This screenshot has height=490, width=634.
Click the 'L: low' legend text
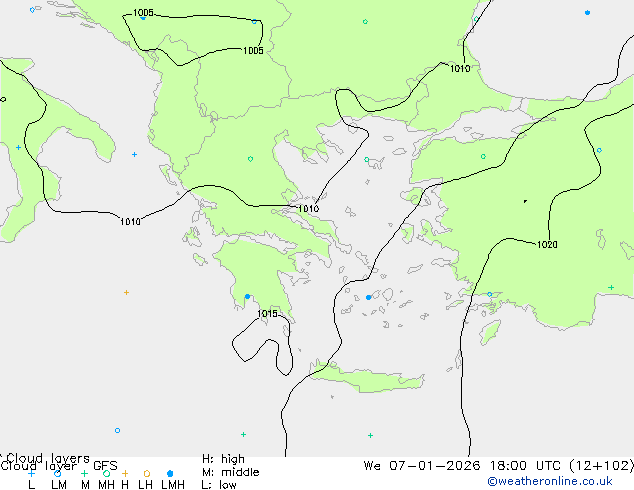pos(219,485)
